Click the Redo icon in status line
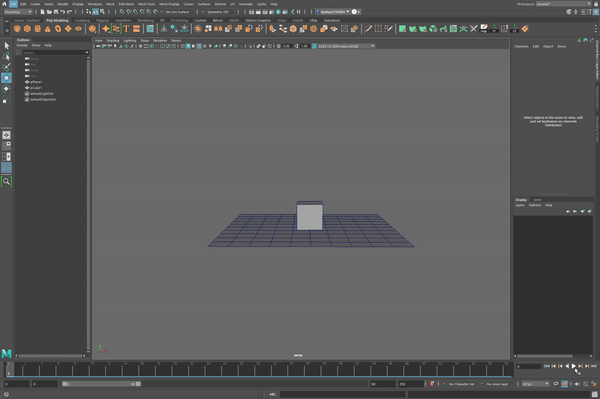The height and width of the screenshot is (399, 600). click(69, 12)
